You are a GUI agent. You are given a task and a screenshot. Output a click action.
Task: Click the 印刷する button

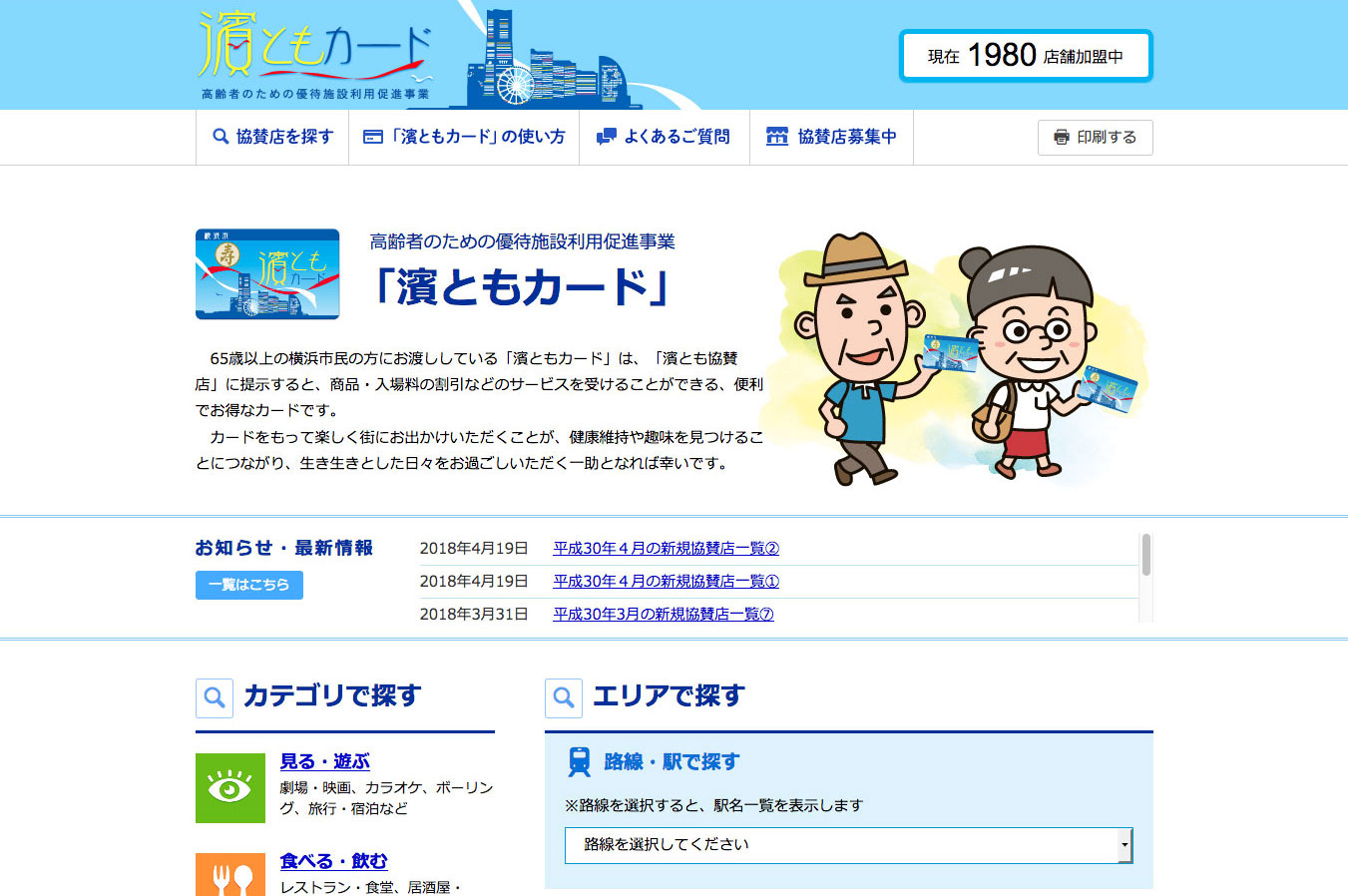pyautogui.click(x=1095, y=138)
